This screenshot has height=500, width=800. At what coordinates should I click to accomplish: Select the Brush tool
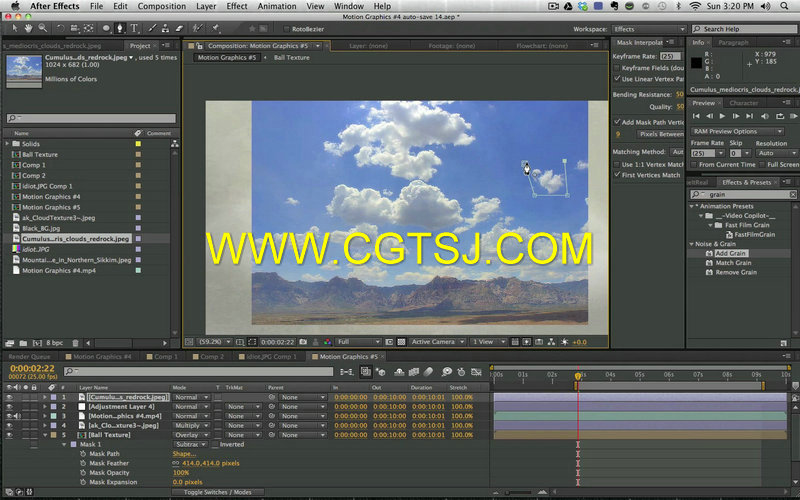152,29
